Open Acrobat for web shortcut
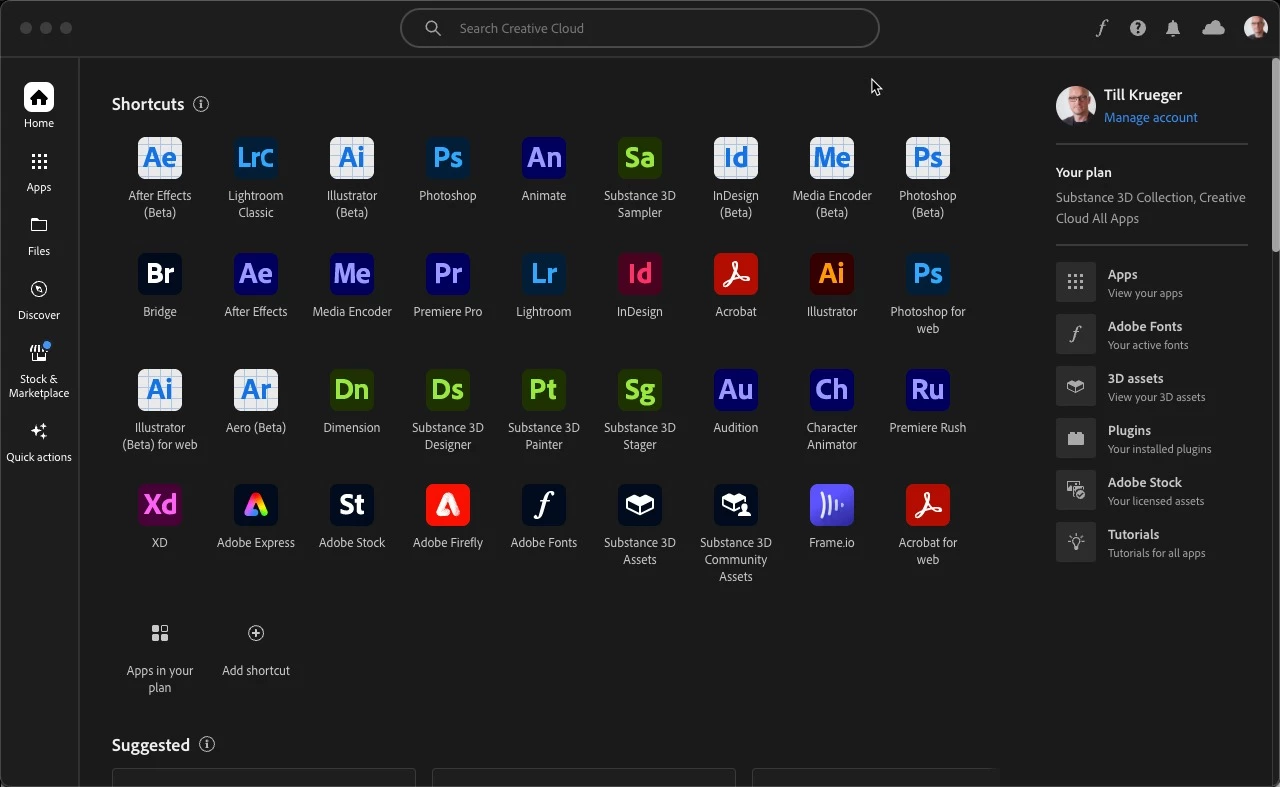This screenshot has height=787, width=1280. click(x=928, y=505)
